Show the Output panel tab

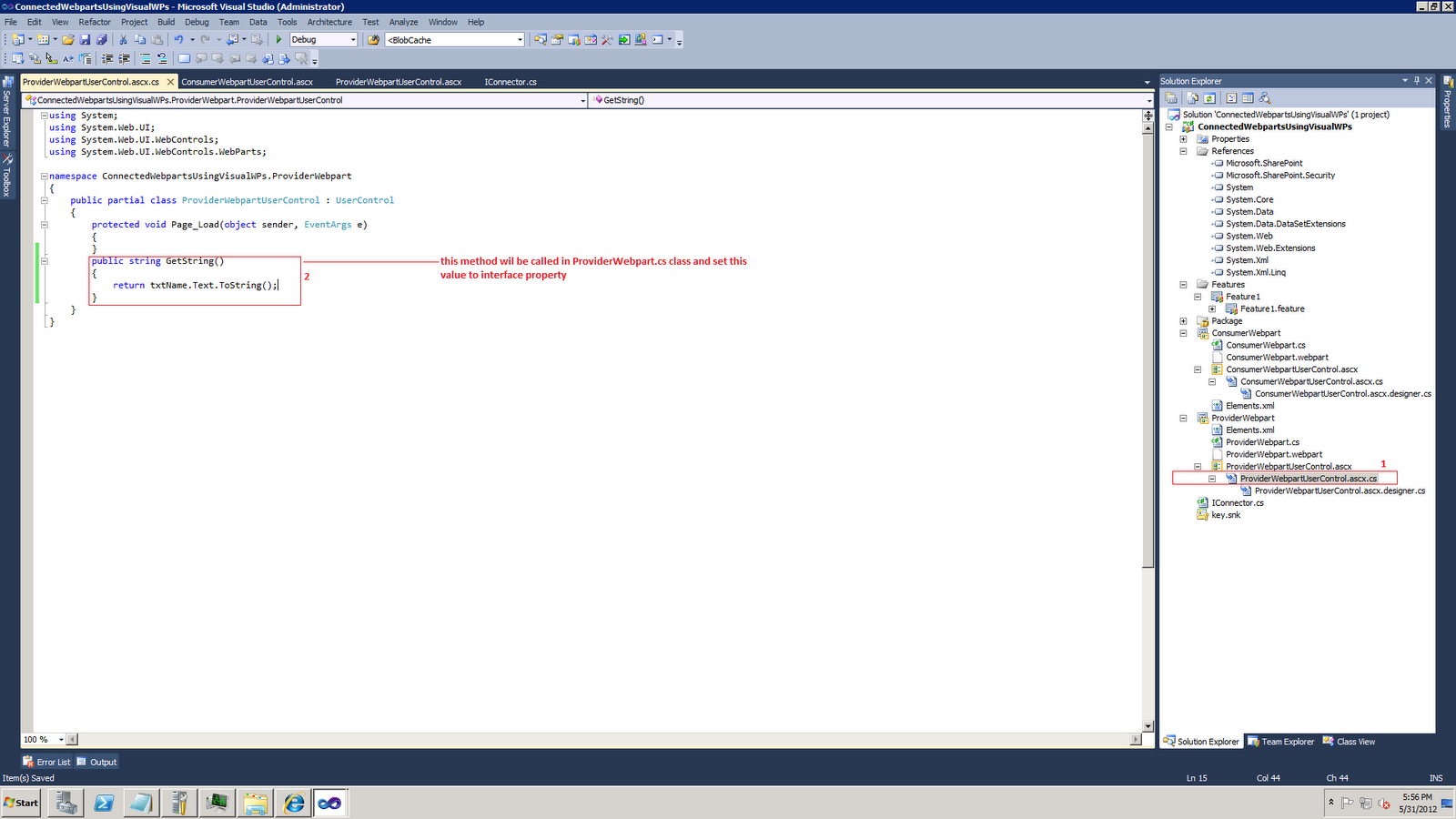(96, 763)
